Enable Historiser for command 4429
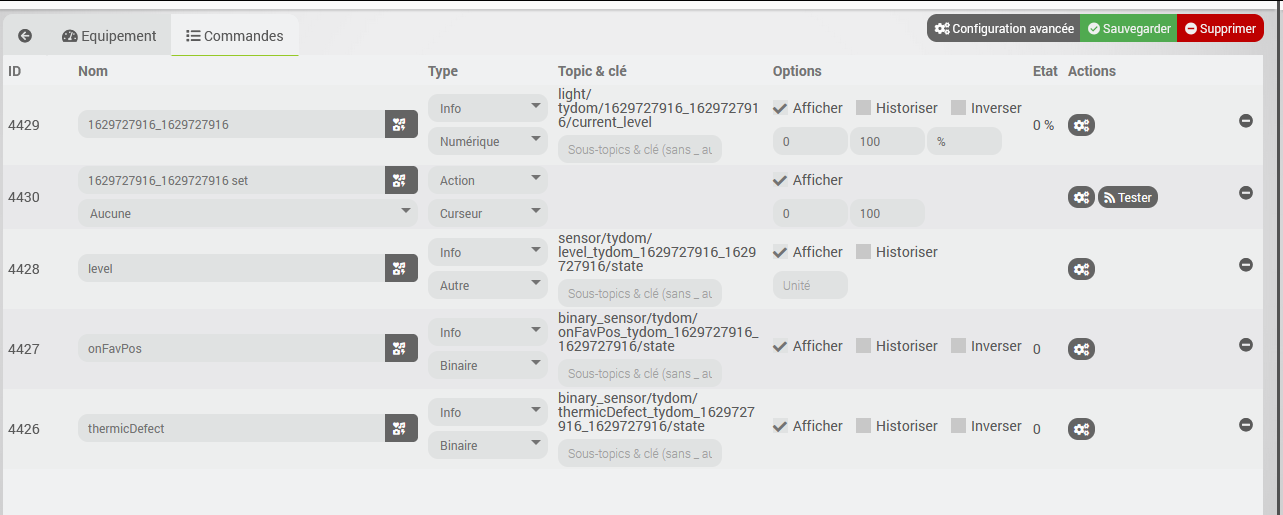The width and height of the screenshot is (1283, 515). click(x=863, y=108)
